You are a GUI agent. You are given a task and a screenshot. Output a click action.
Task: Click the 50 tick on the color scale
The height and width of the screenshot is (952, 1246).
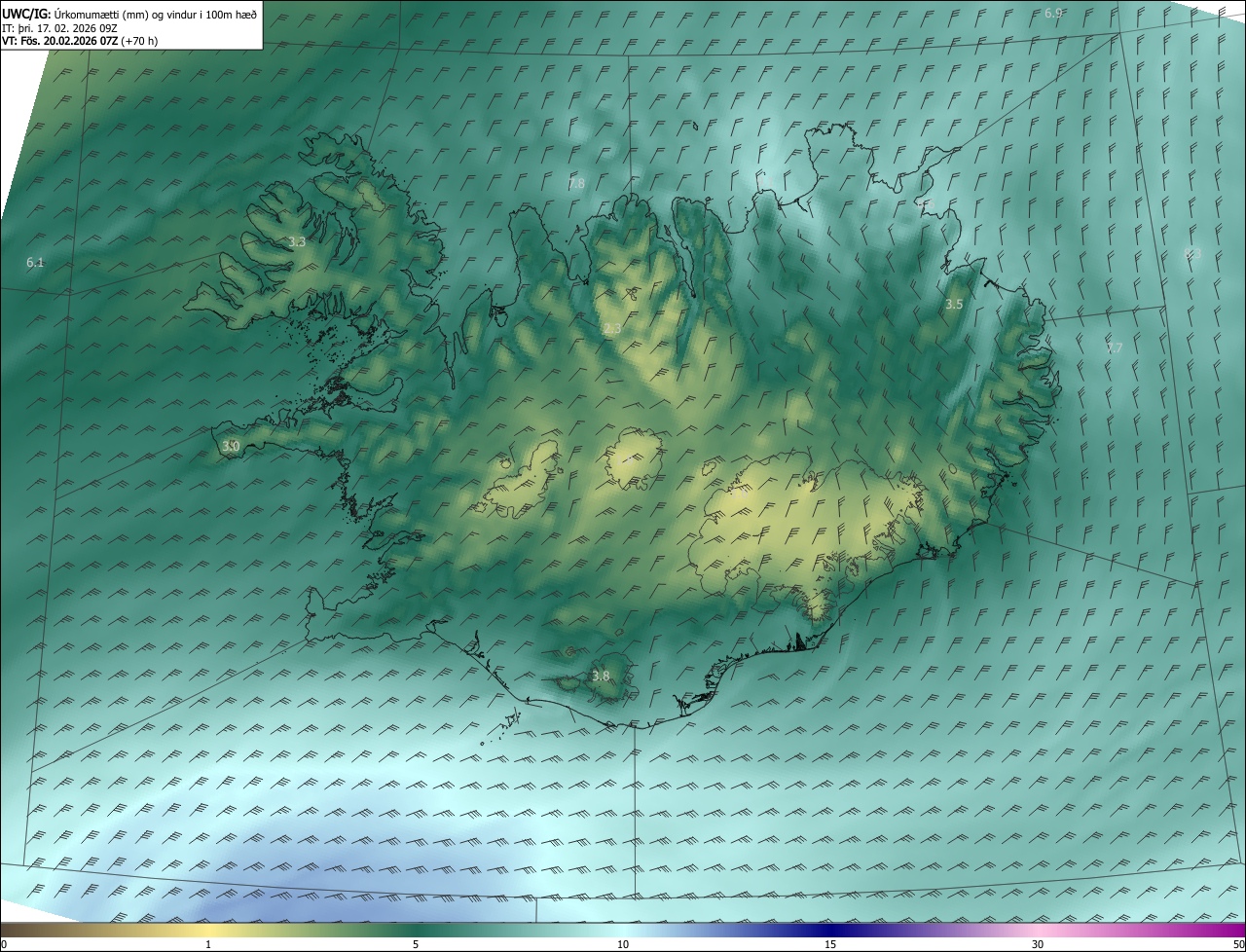(x=1238, y=944)
